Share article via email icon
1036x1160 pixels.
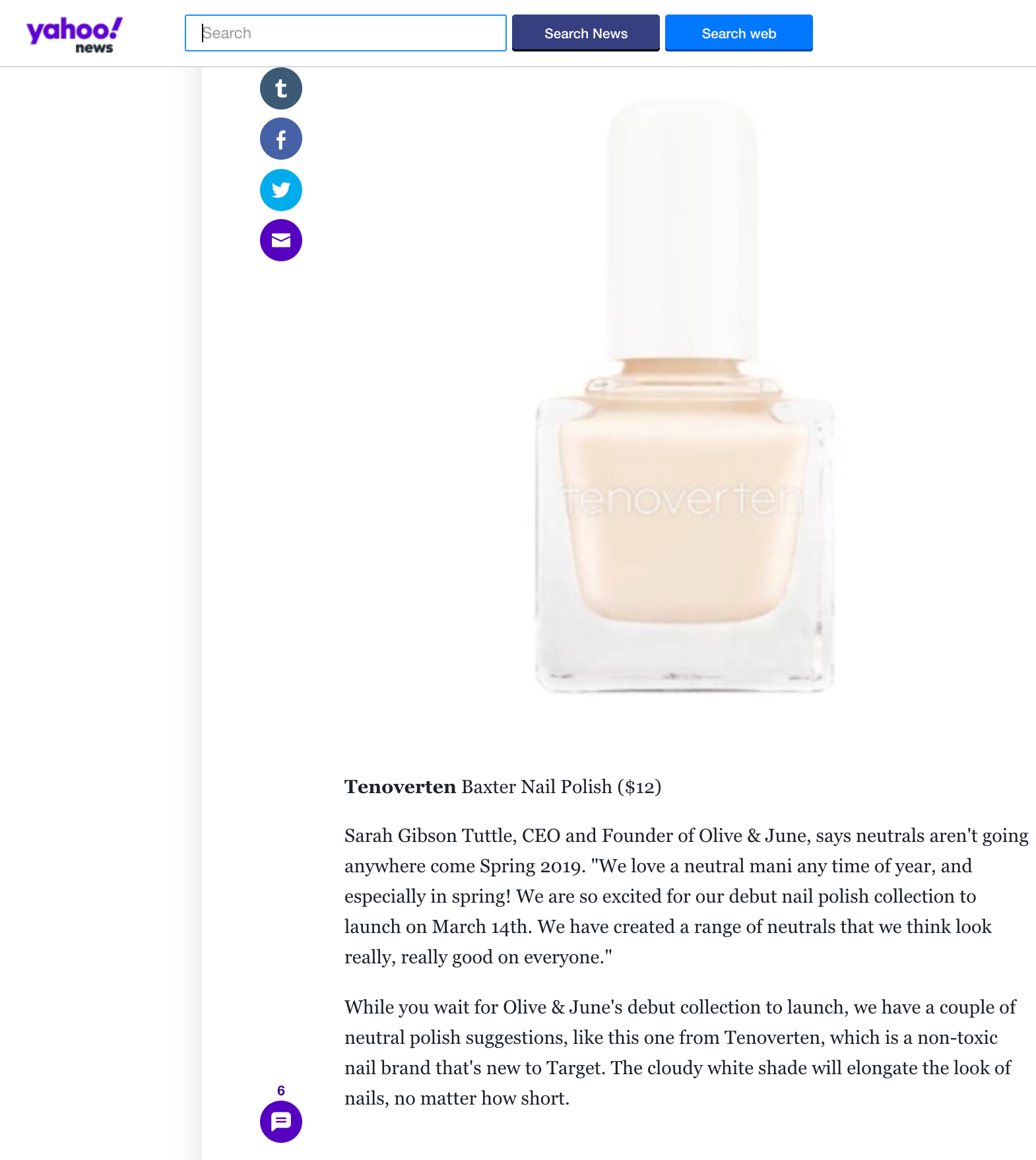[281, 240]
